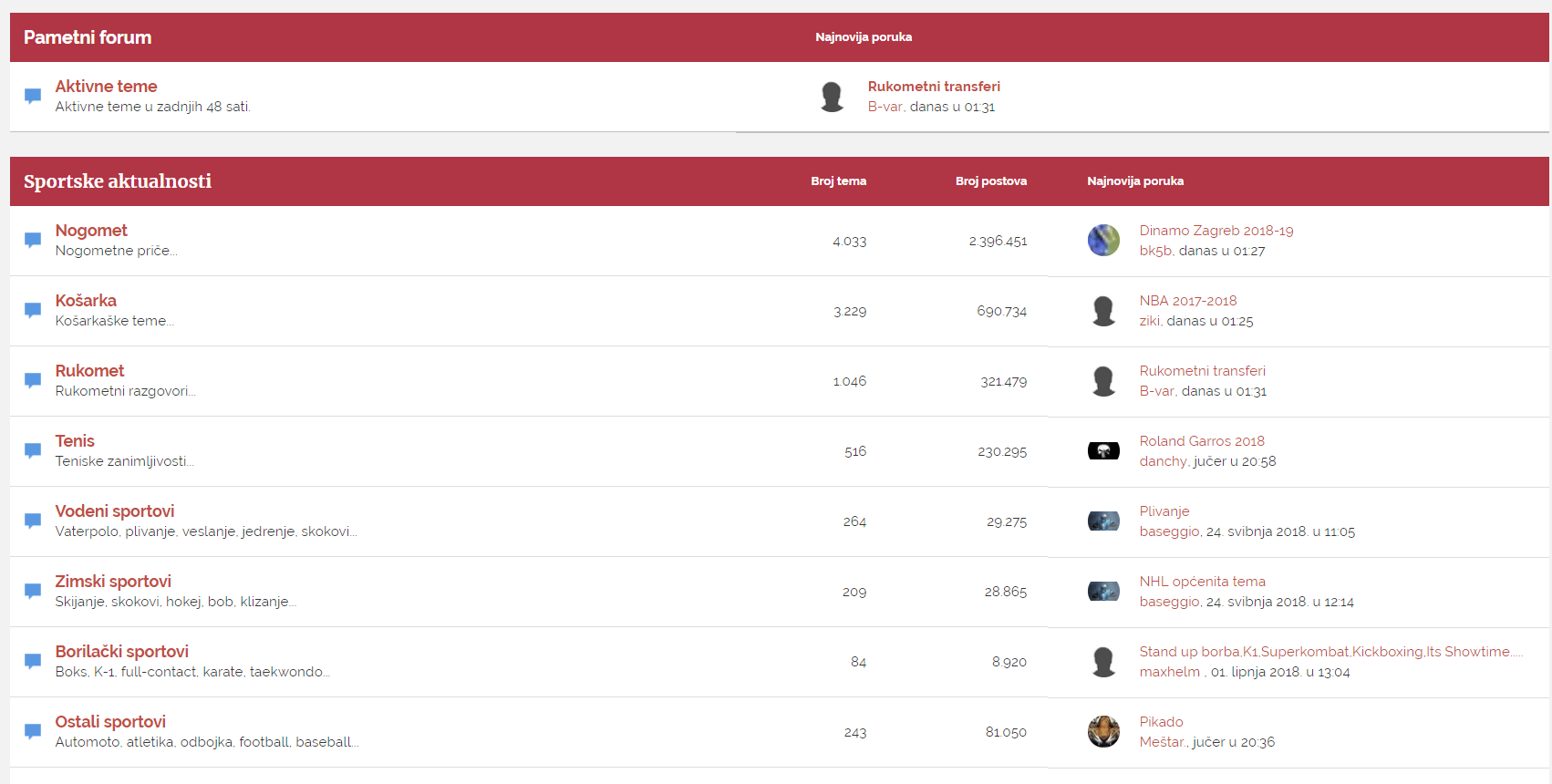Click the chat icon beside Zimski sportovi

point(33,591)
